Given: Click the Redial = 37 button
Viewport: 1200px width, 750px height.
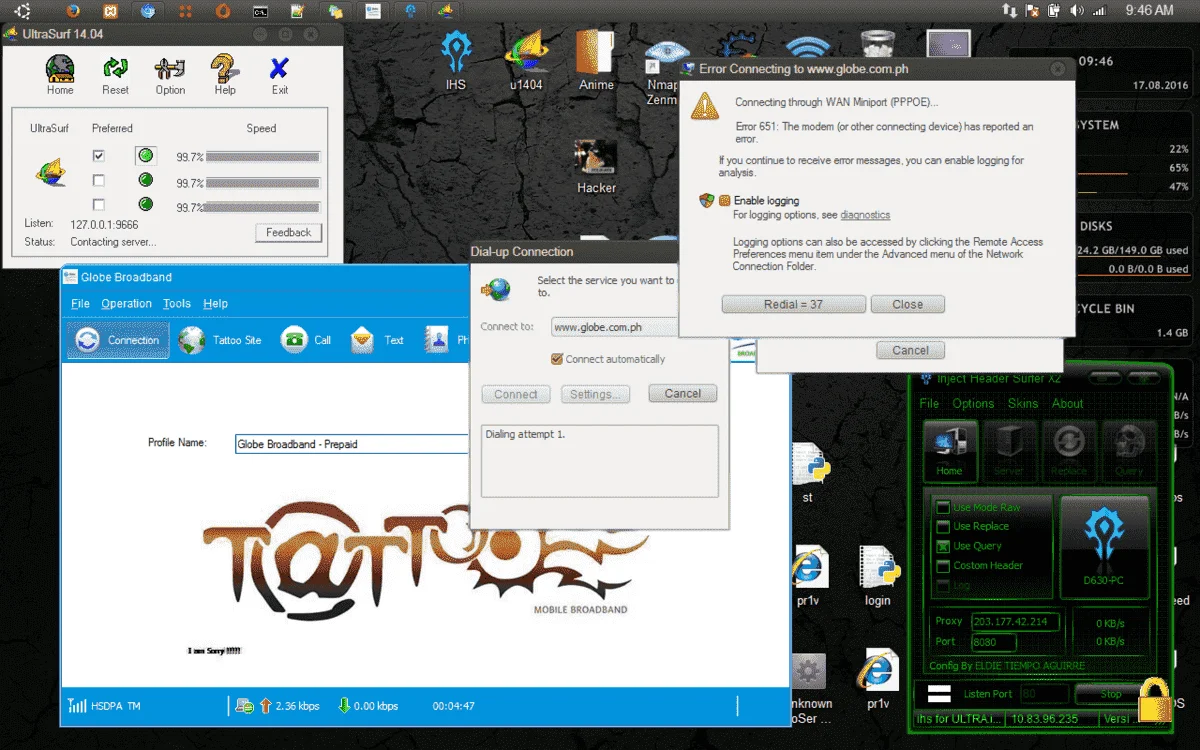Looking at the screenshot, I should [x=794, y=304].
